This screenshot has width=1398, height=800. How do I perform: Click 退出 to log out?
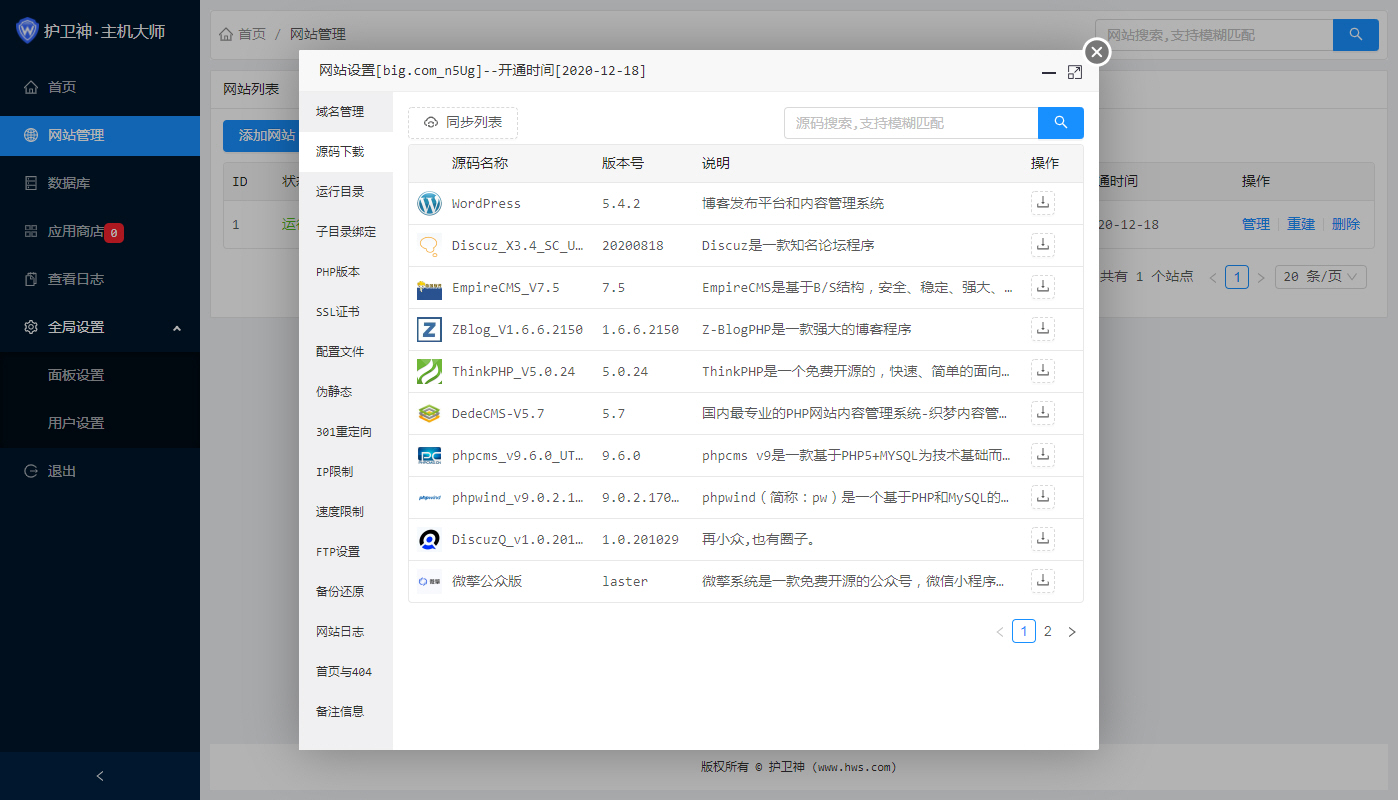pyautogui.click(x=100, y=471)
